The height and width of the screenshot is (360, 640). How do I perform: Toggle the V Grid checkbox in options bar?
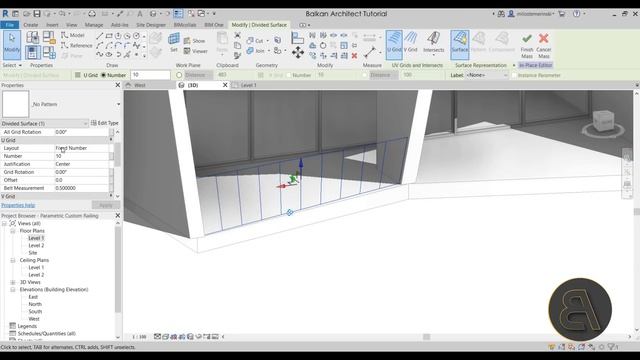(x=260, y=75)
